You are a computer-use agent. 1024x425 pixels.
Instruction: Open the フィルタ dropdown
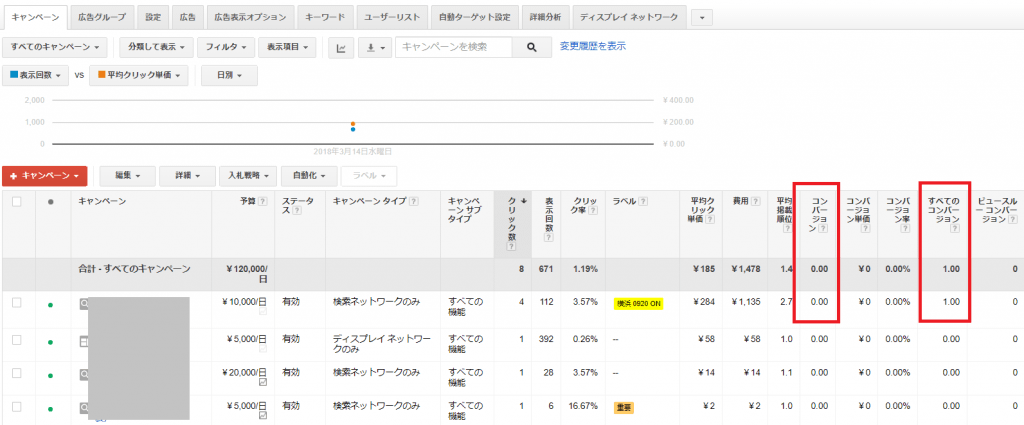pyautogui.click(x=226, y=48)
